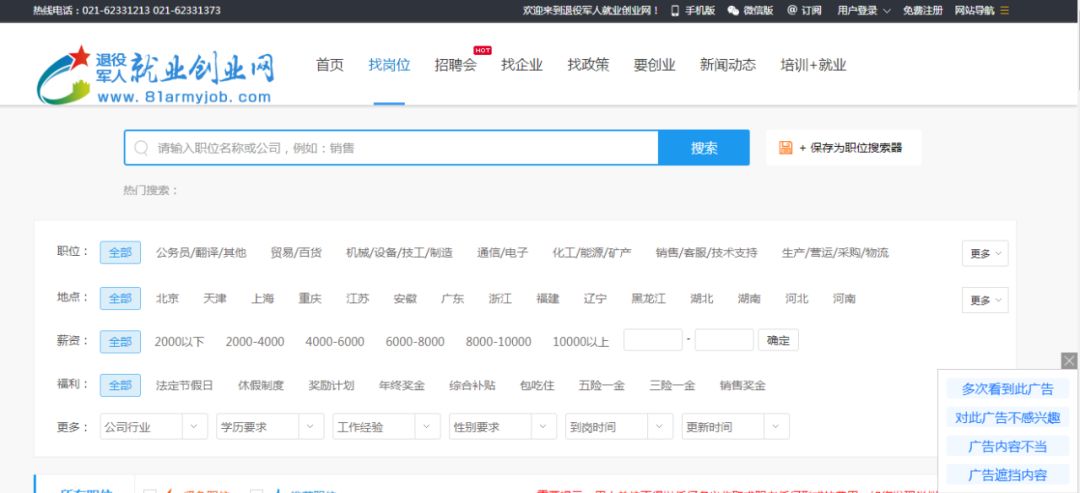Filter positions by 公务员/翻译/其他
This screenshot has height=493, width=1080.
coord(201,253)
